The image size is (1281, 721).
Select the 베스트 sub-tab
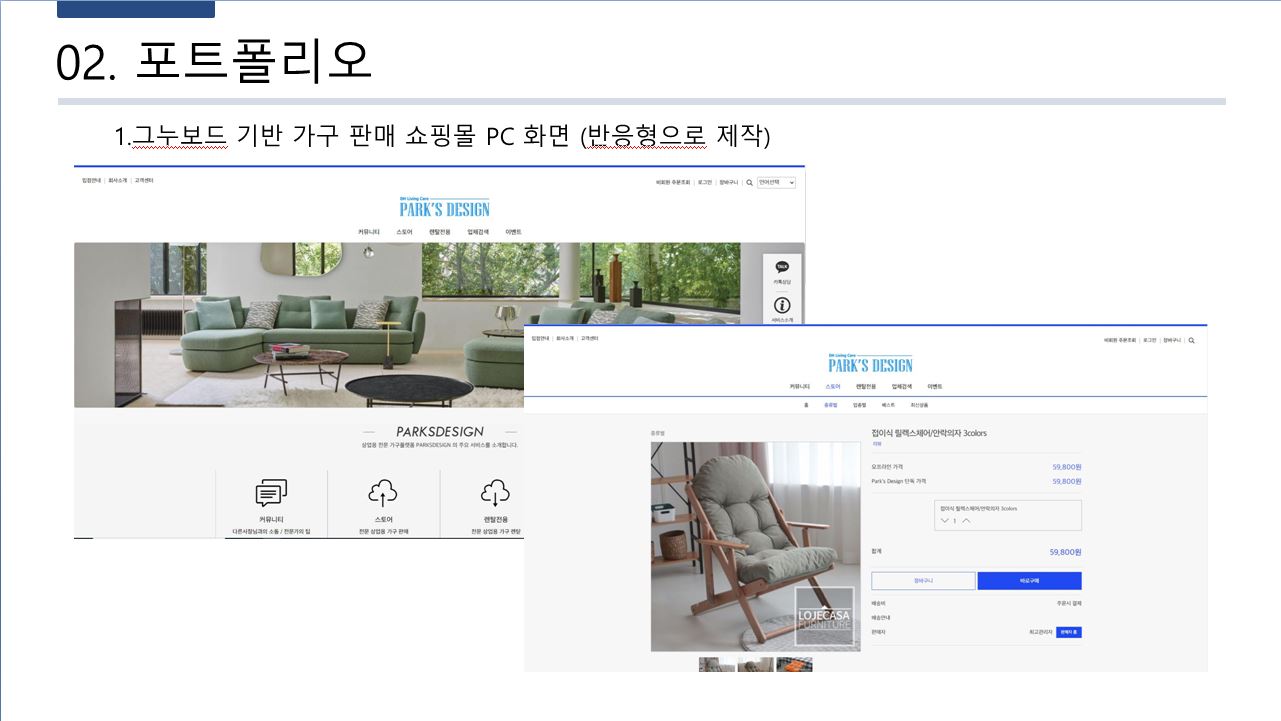point(888,405)
